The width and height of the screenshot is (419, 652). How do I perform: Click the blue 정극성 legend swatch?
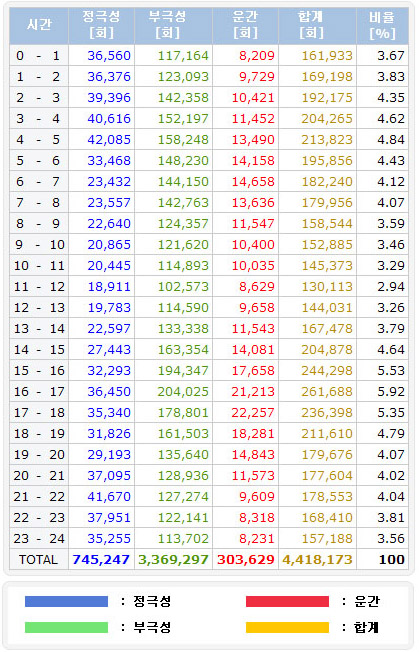tap(66, 601)
